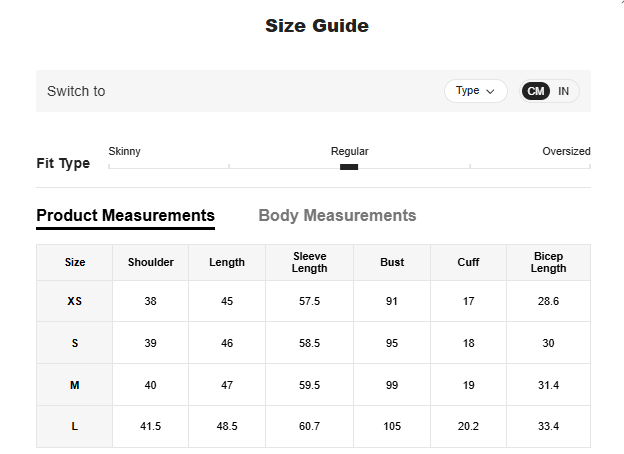Image resolution: width=624 pixels, height=454 pixels.
Task: Click the Switch to label
Action: [x=76, y=91]
